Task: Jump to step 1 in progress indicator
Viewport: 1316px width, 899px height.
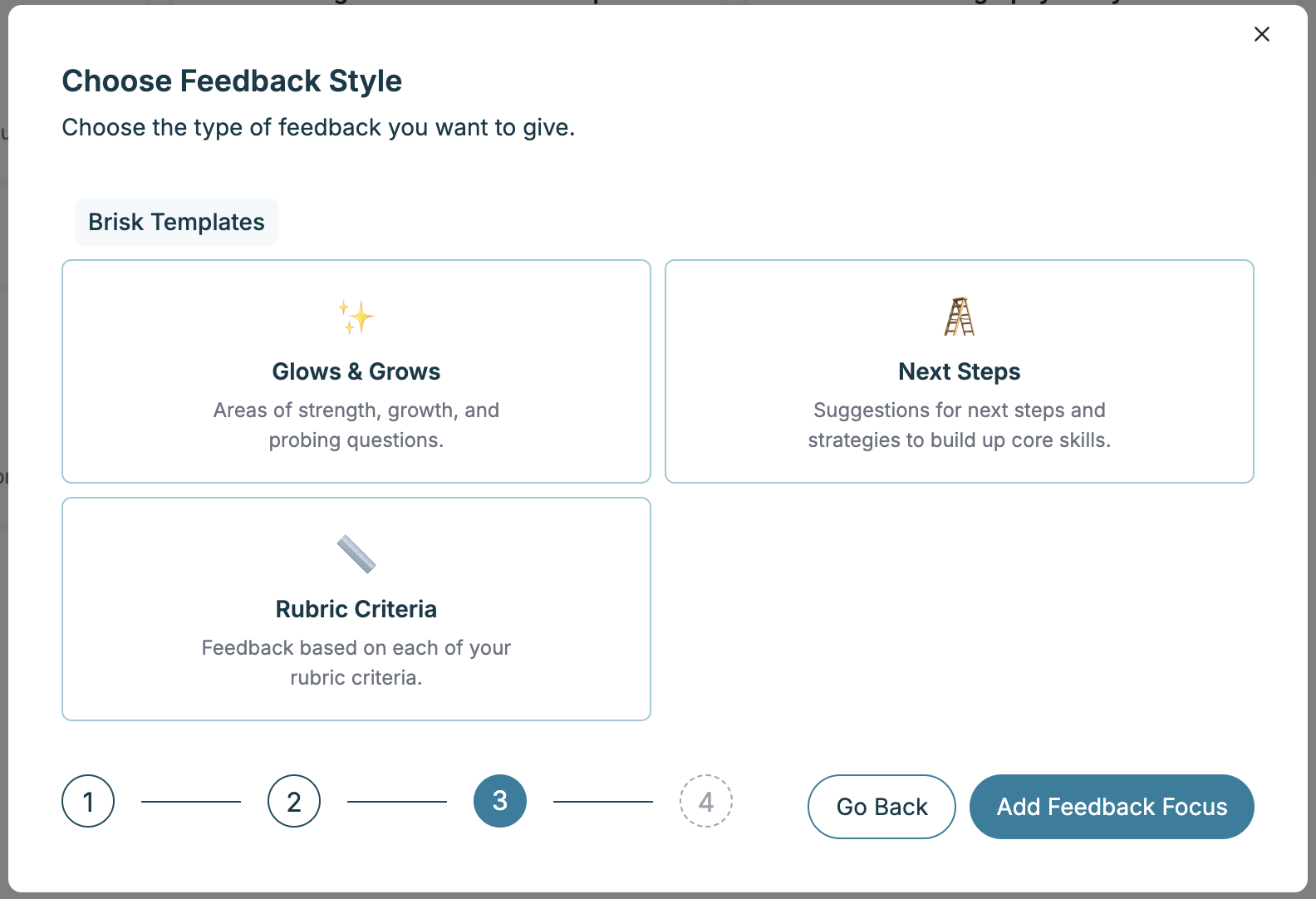Action: tap(88, 801)
